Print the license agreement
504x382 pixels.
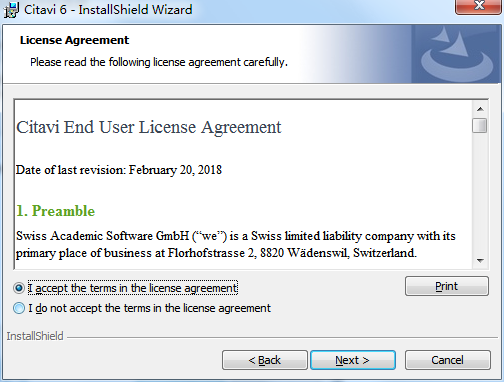point(447,286)
